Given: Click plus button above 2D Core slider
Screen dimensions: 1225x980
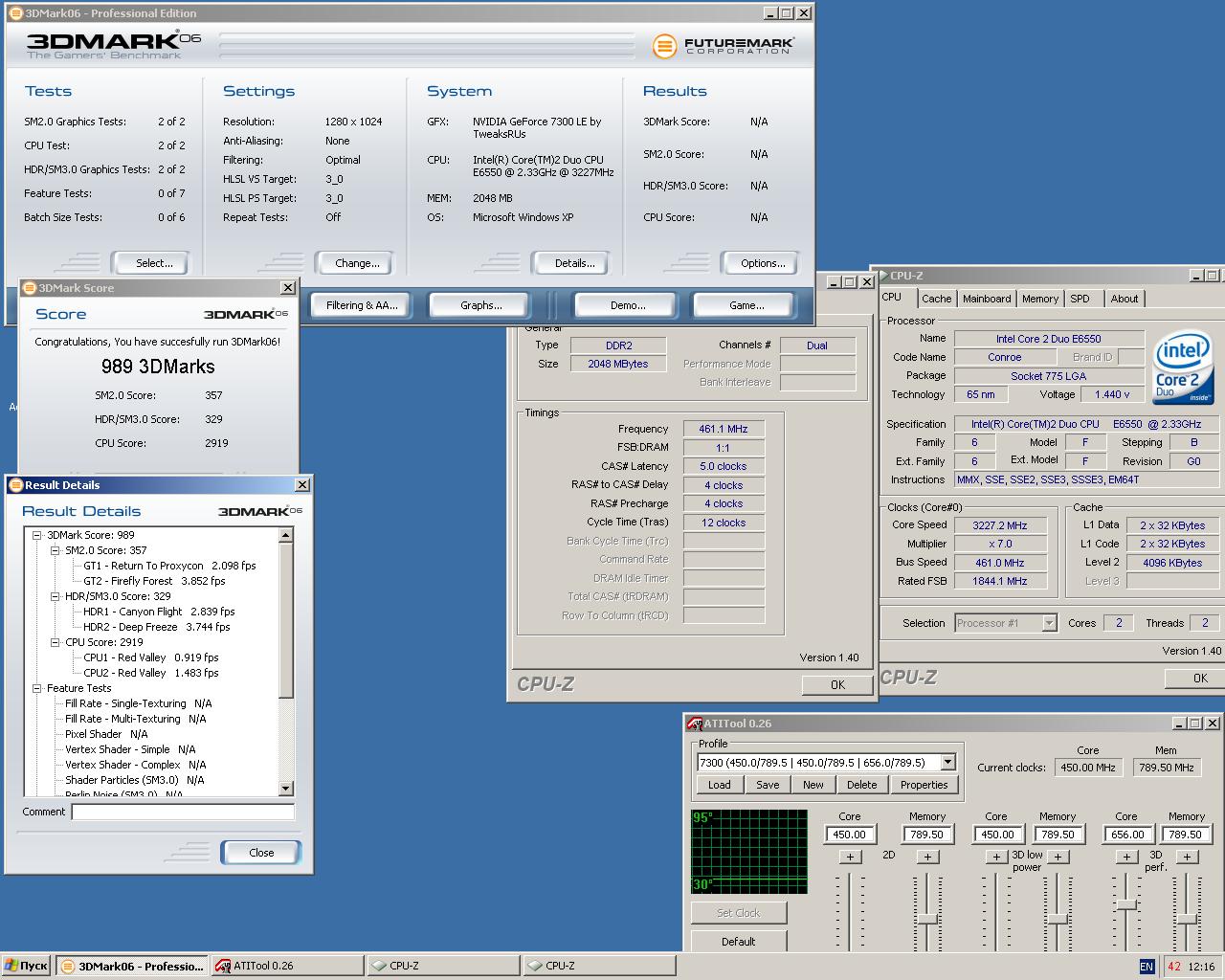Looking at the screenshot, I should (x=850, y=857).
